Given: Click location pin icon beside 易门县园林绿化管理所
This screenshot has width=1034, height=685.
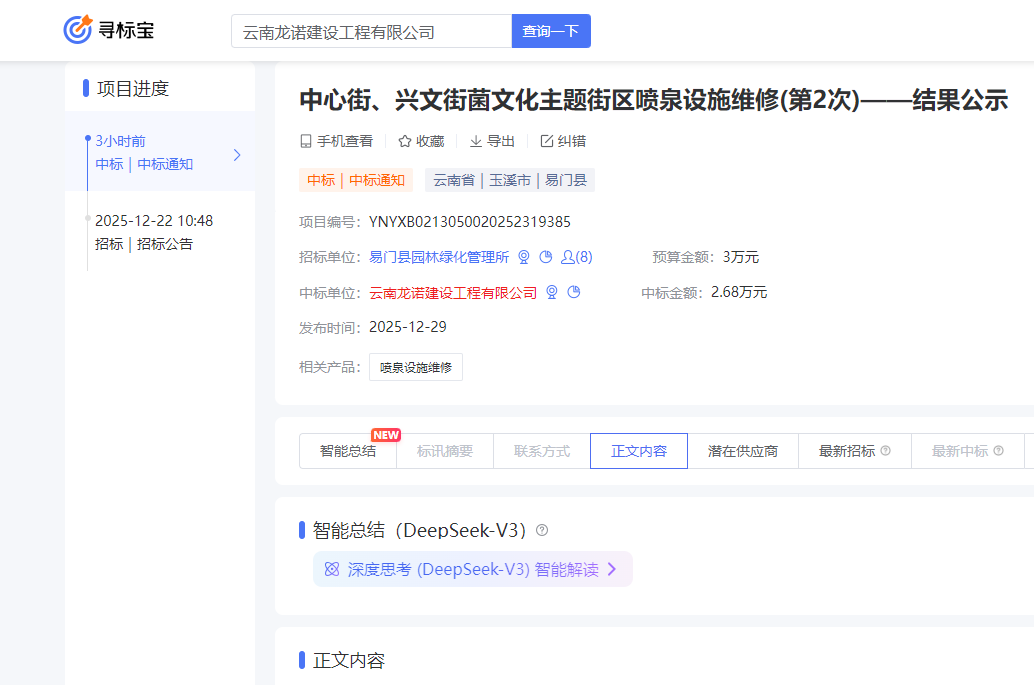Looking at the screenshot, I should pos(524,257).
